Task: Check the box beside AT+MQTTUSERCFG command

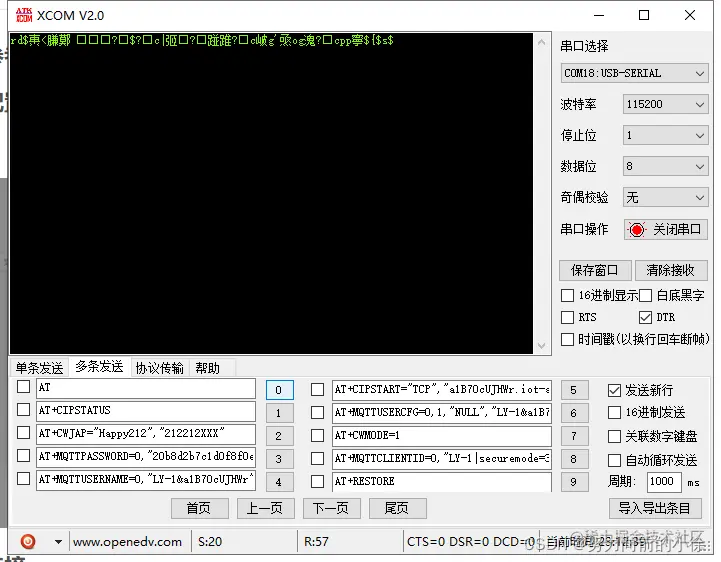Action: [x=317, y=412]
